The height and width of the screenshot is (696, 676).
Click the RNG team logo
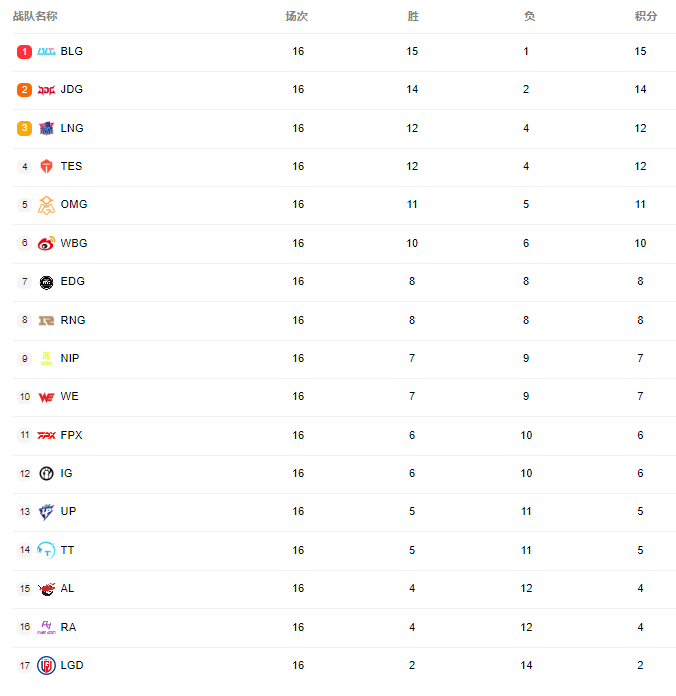[46, 320]
